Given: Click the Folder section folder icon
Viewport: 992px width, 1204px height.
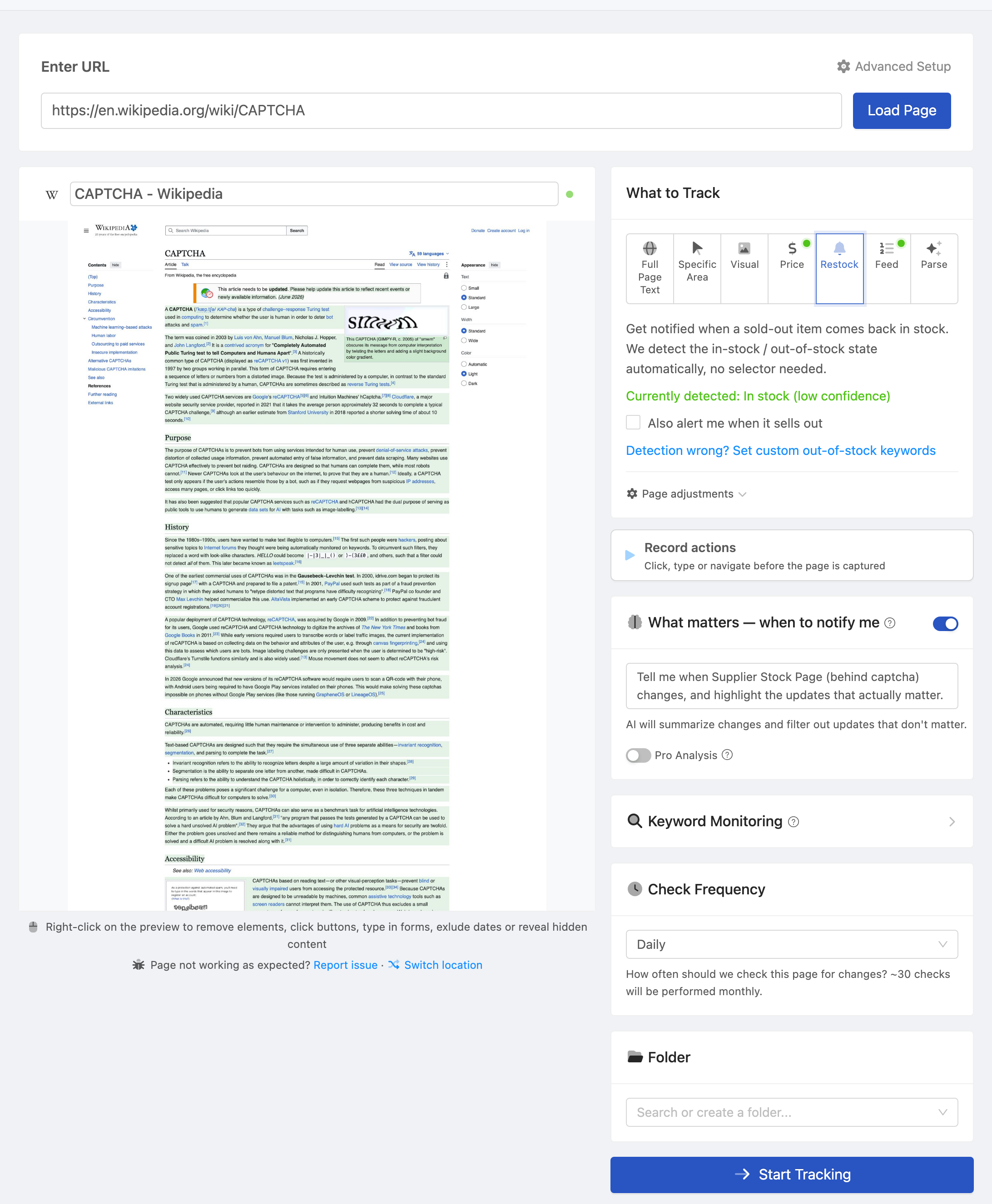Looking at the screenshot, I should tap(635, 1057).
